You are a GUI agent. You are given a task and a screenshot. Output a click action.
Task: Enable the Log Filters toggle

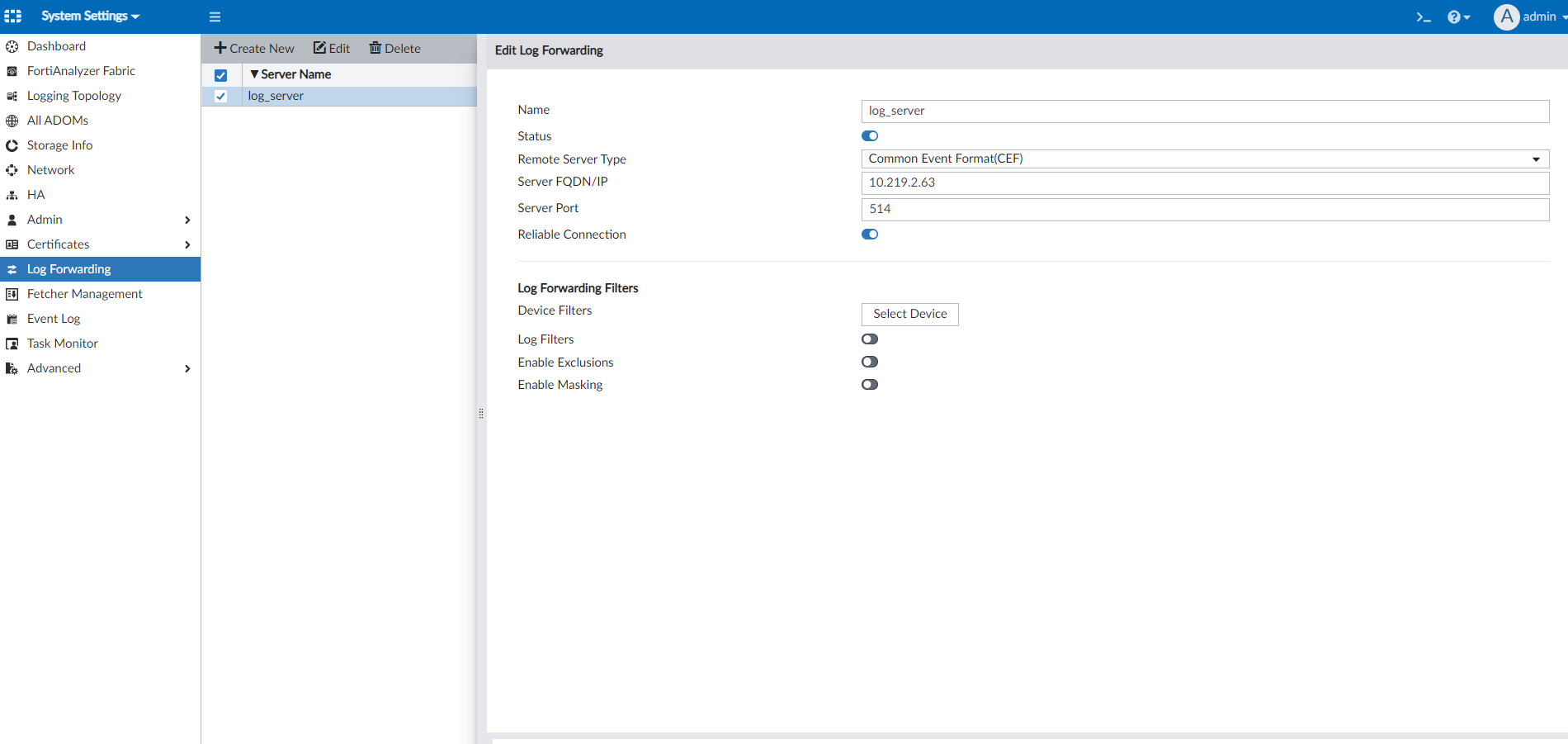click(x=869, y=339)
